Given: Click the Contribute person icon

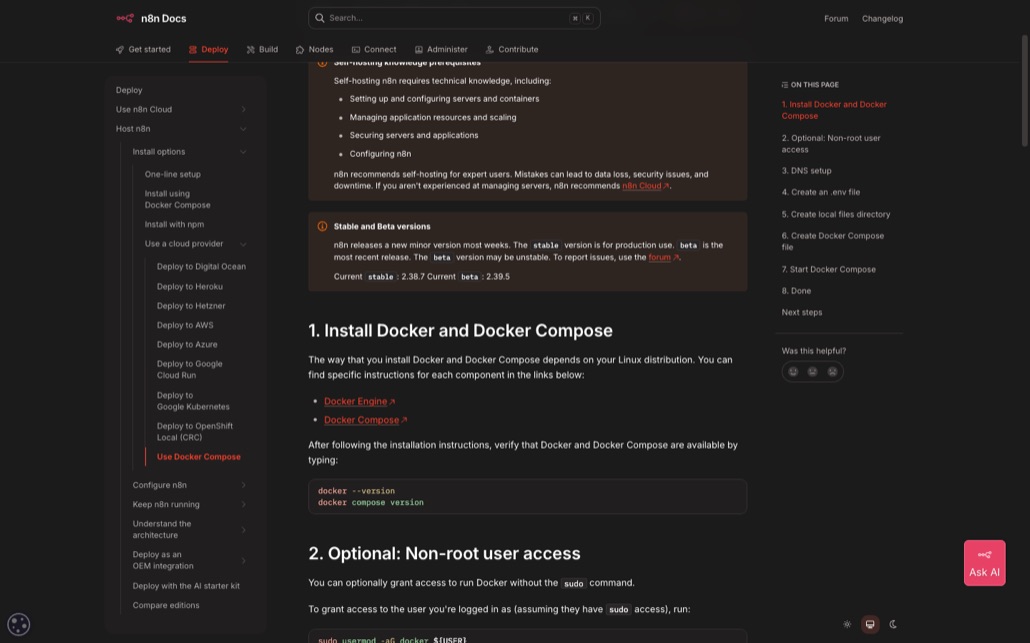Looking at the screenshot, I should tap(489, 50).
